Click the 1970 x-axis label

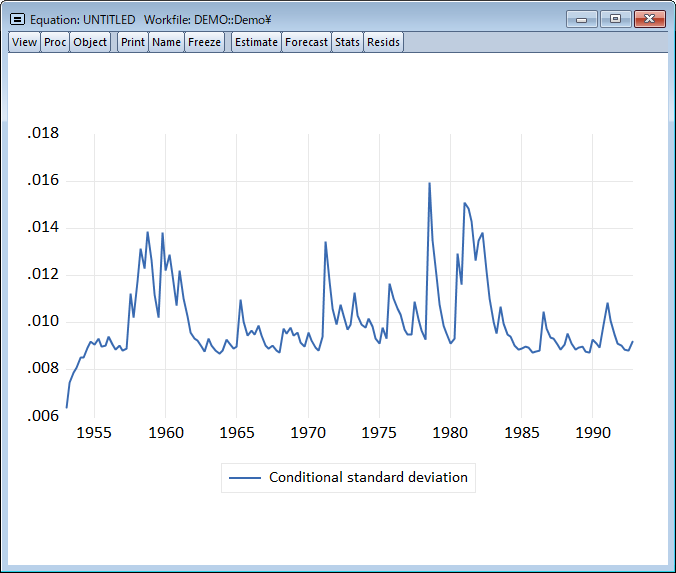(308, 432)
